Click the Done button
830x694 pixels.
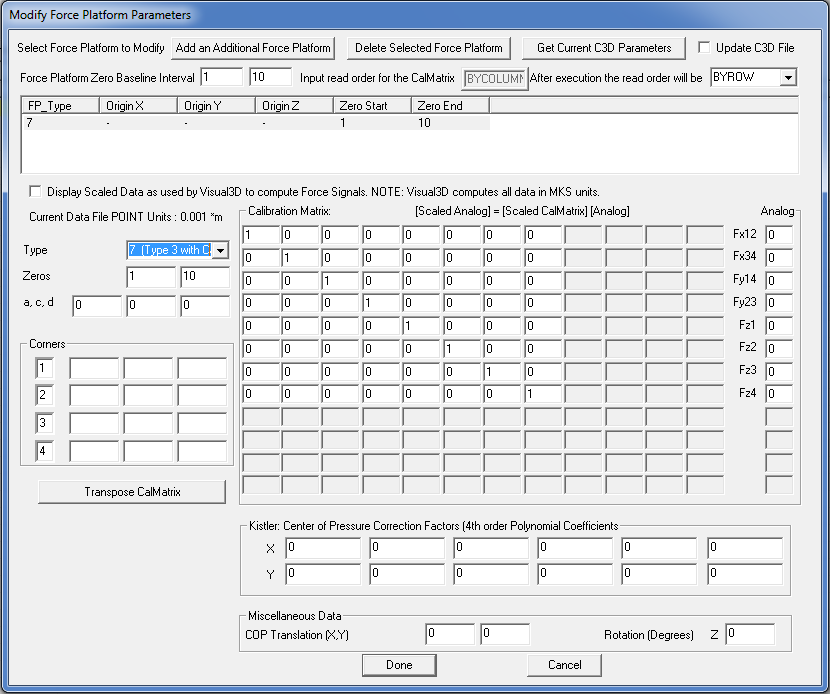pyautogui.click(x=399, y=665)
